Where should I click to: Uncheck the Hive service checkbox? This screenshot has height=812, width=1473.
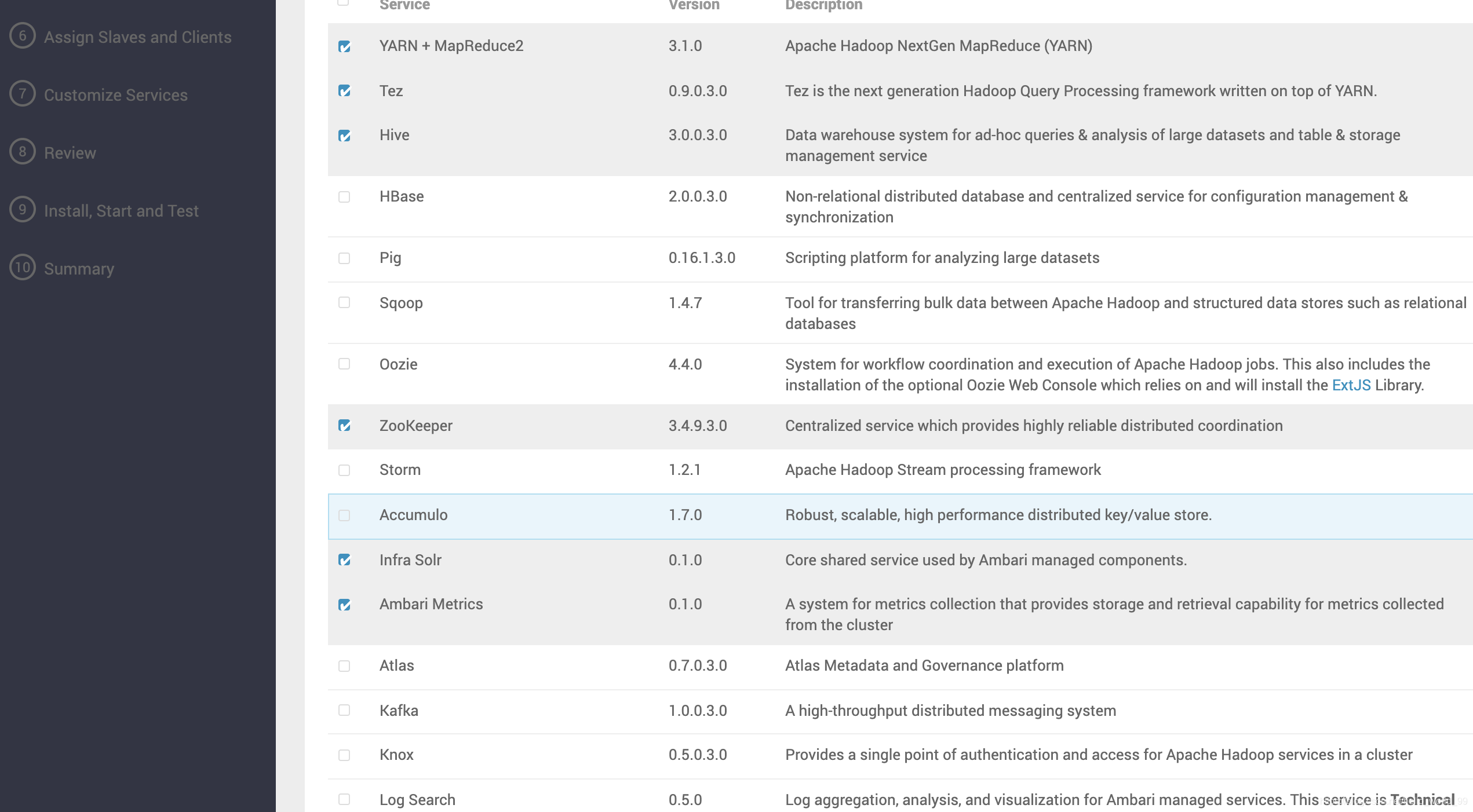pyautogui.click(x=344, y=136)
